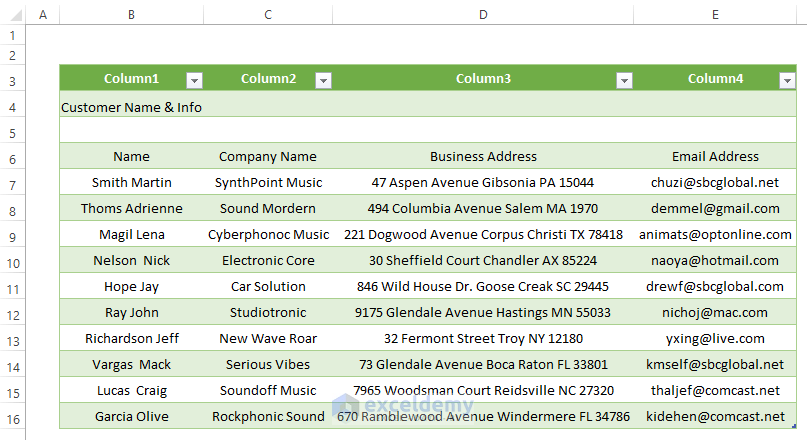The width and height of the screenshot is (807, 440).
Task: Open the Column4 filter dropdown
Action: coord(787,80)
